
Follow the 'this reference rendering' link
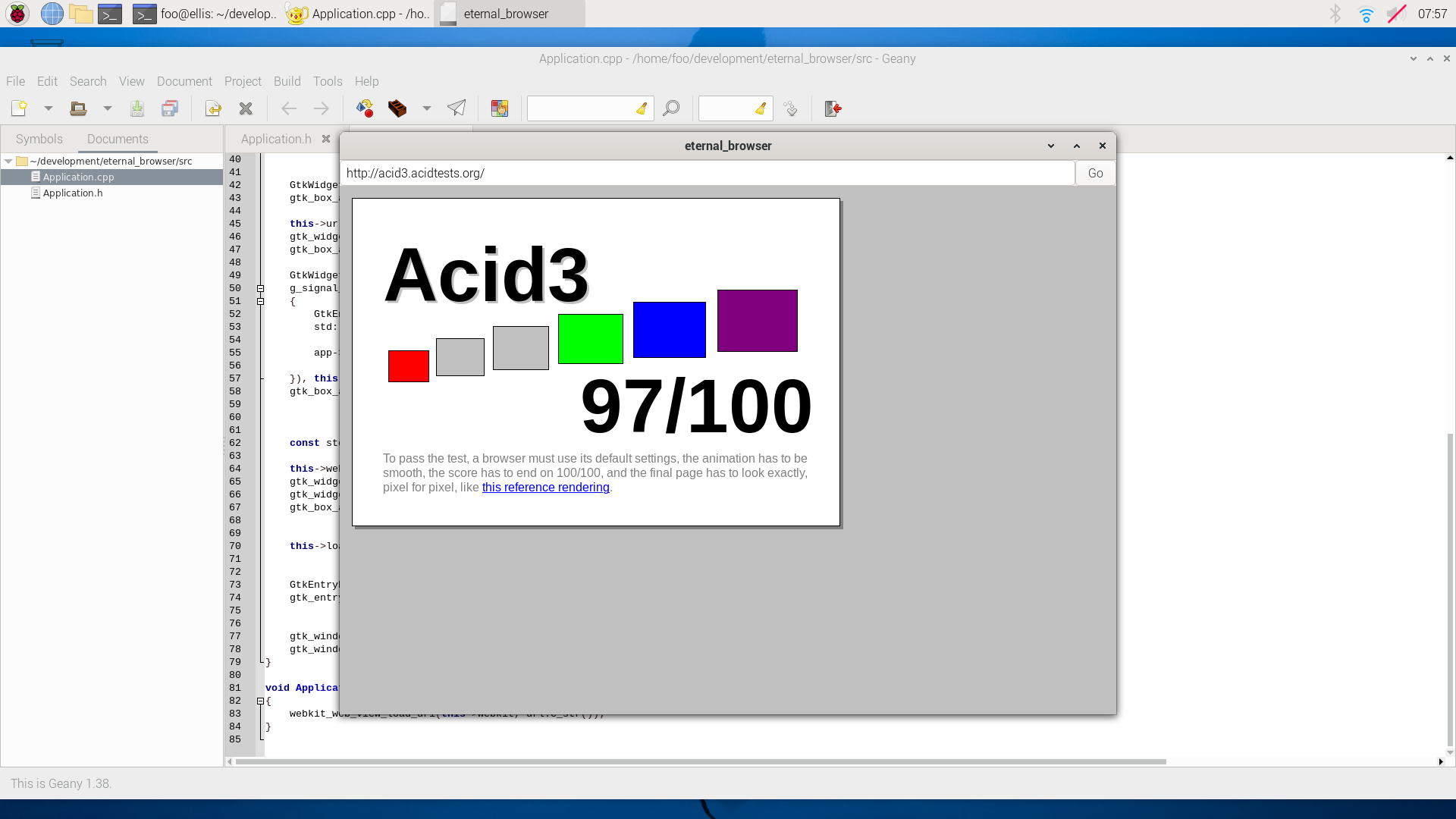click(x=545, y=487)
